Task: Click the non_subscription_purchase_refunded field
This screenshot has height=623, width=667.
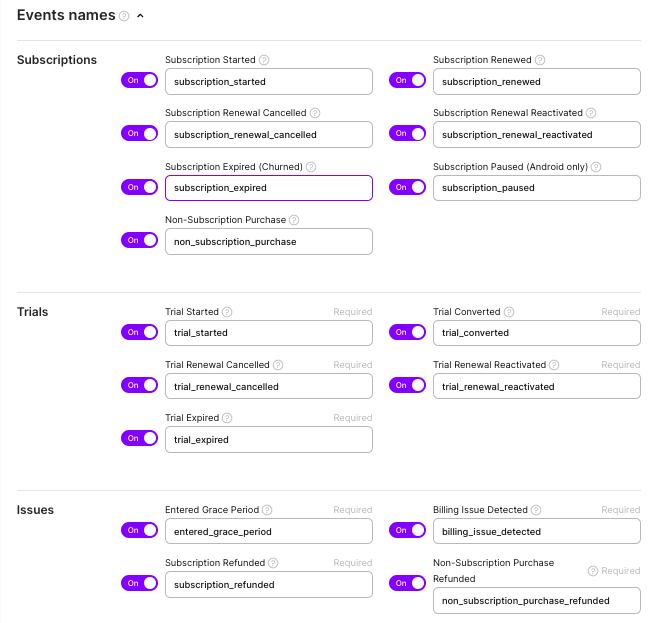Action: (x=537, y=600)
